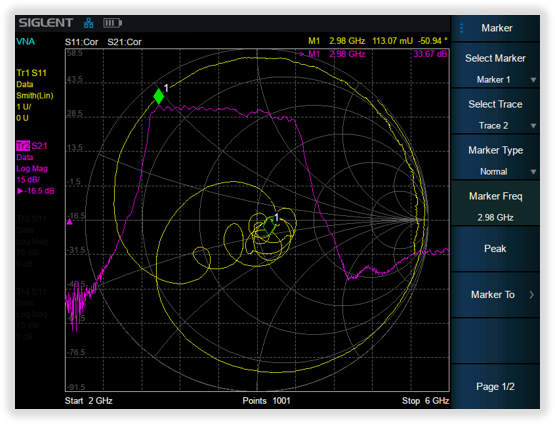
Task: Click the VNA mode label
Action: click(x=25, y=41)
